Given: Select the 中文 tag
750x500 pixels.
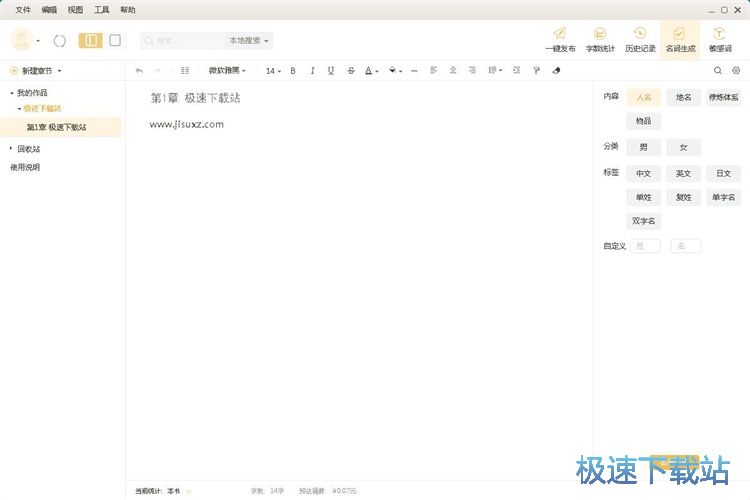Looking at the screenshot, I should (643, 174).
